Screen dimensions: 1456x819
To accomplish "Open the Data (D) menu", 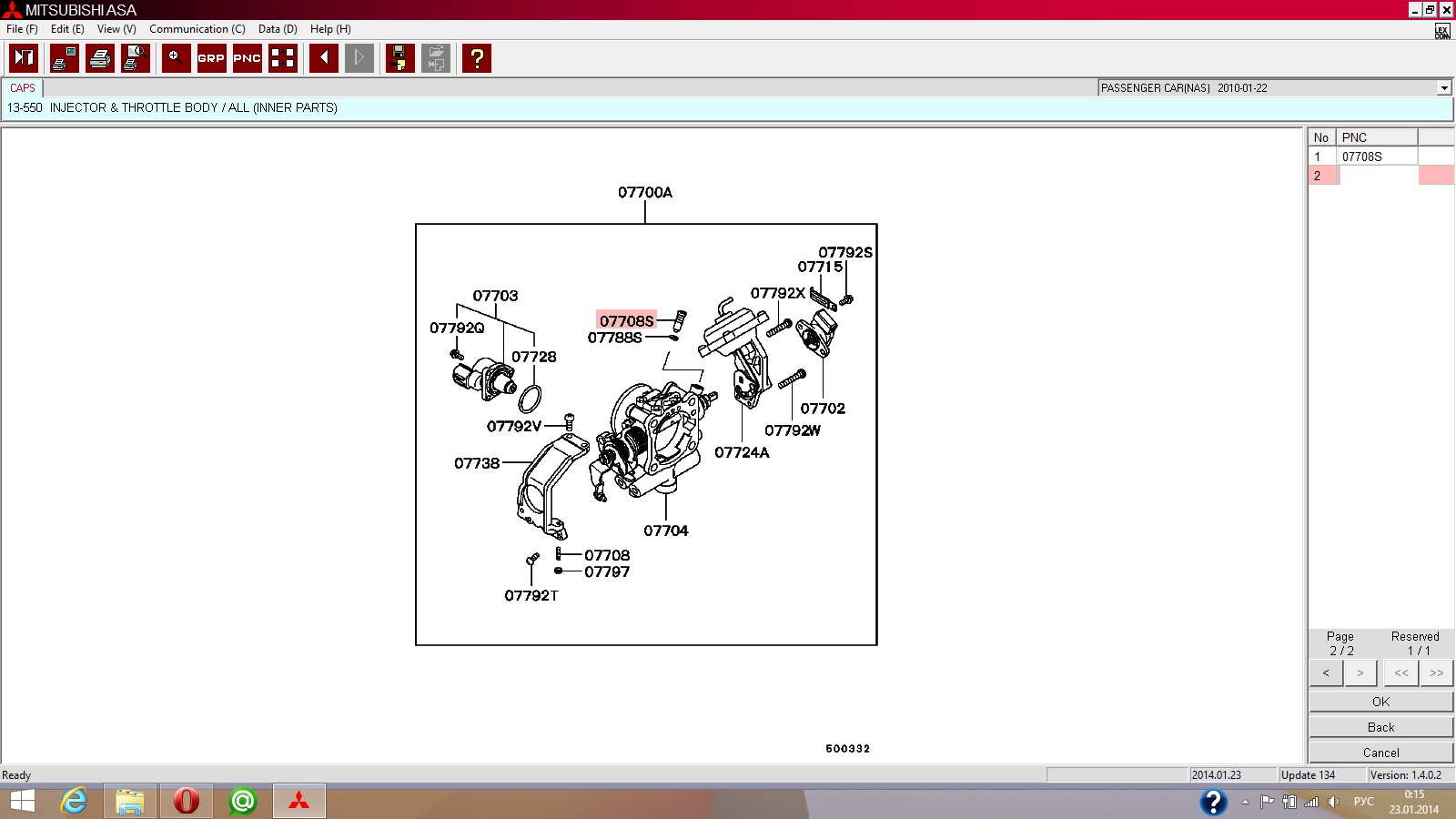I will [278, 29].
